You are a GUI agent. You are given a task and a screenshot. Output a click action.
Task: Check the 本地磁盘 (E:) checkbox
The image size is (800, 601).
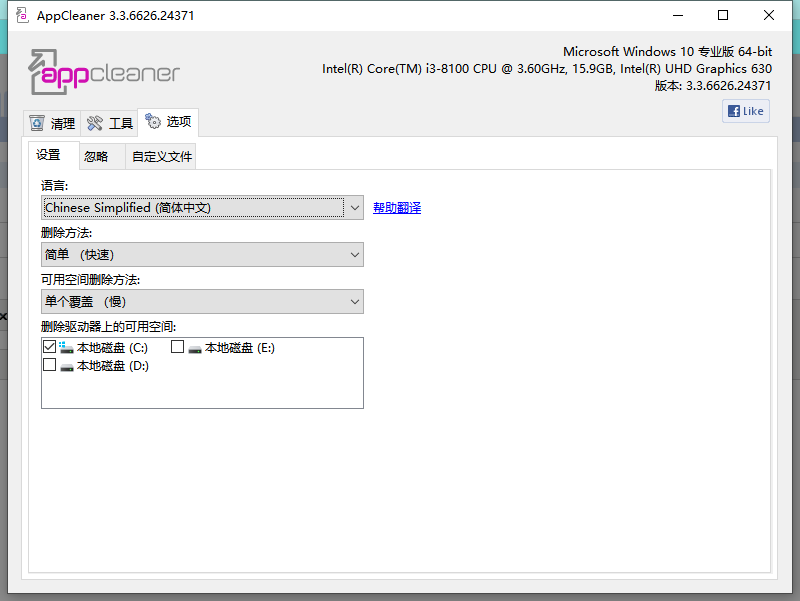(178, 347)
